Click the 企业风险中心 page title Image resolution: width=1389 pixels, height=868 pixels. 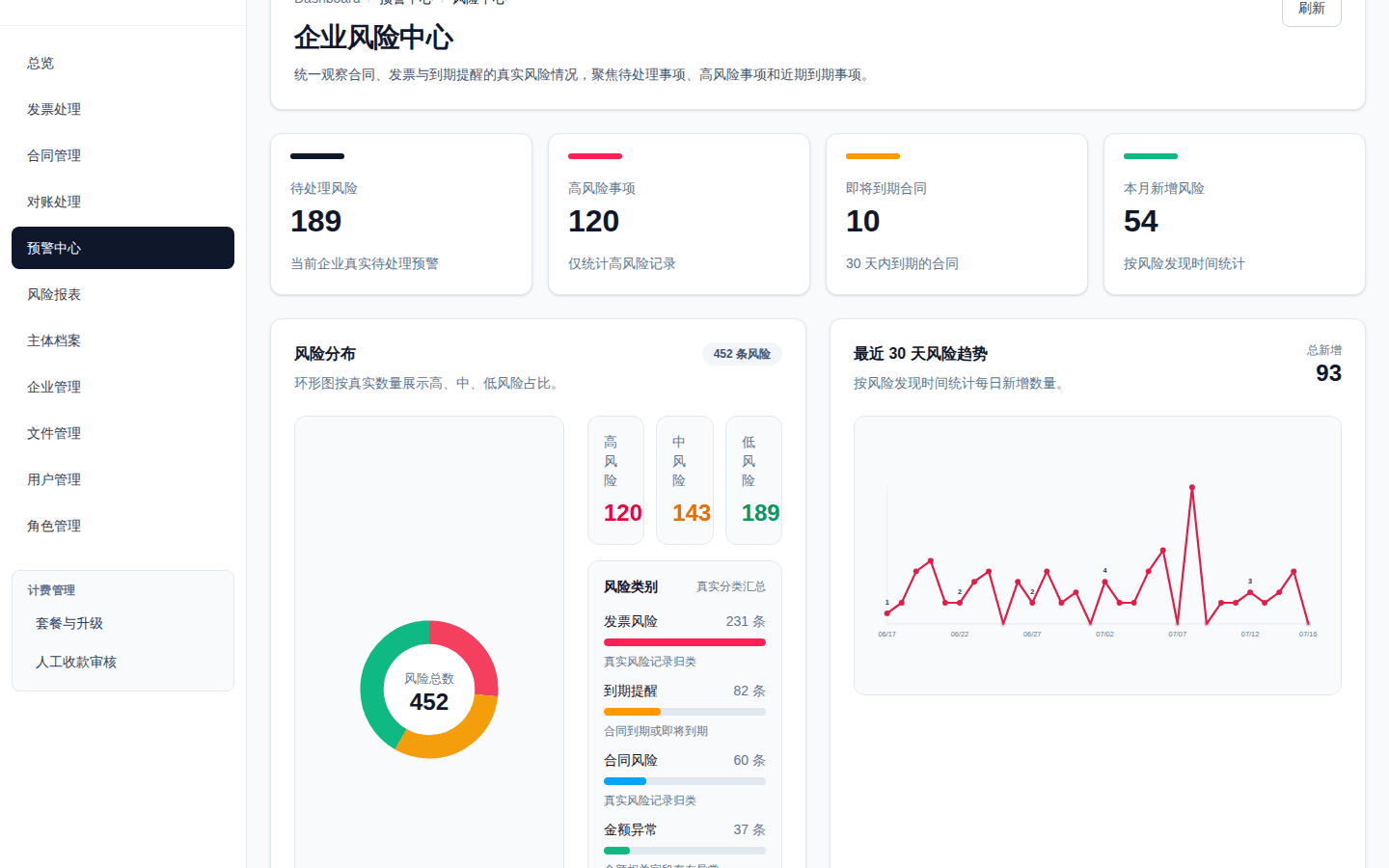point(373,38)
